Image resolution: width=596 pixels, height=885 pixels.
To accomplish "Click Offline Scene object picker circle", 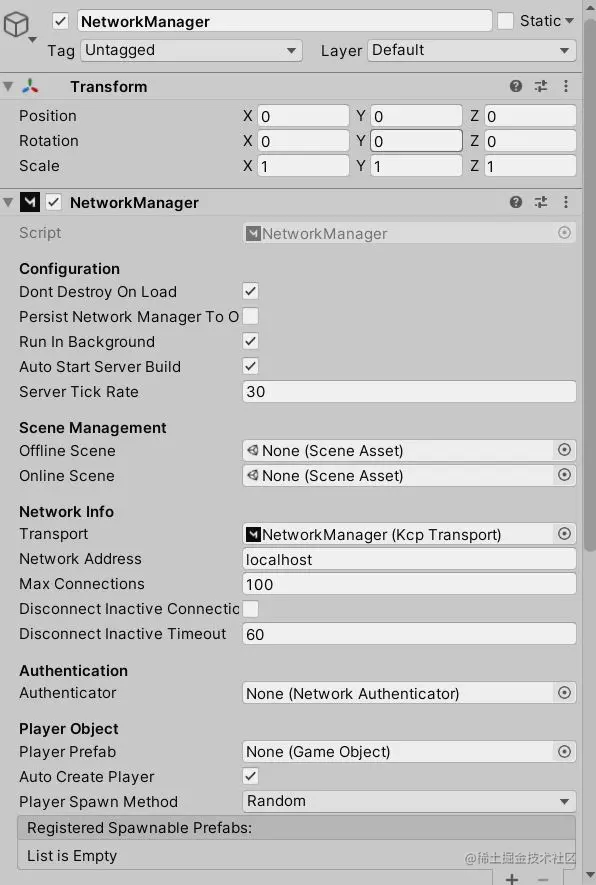I will point(564,450).
